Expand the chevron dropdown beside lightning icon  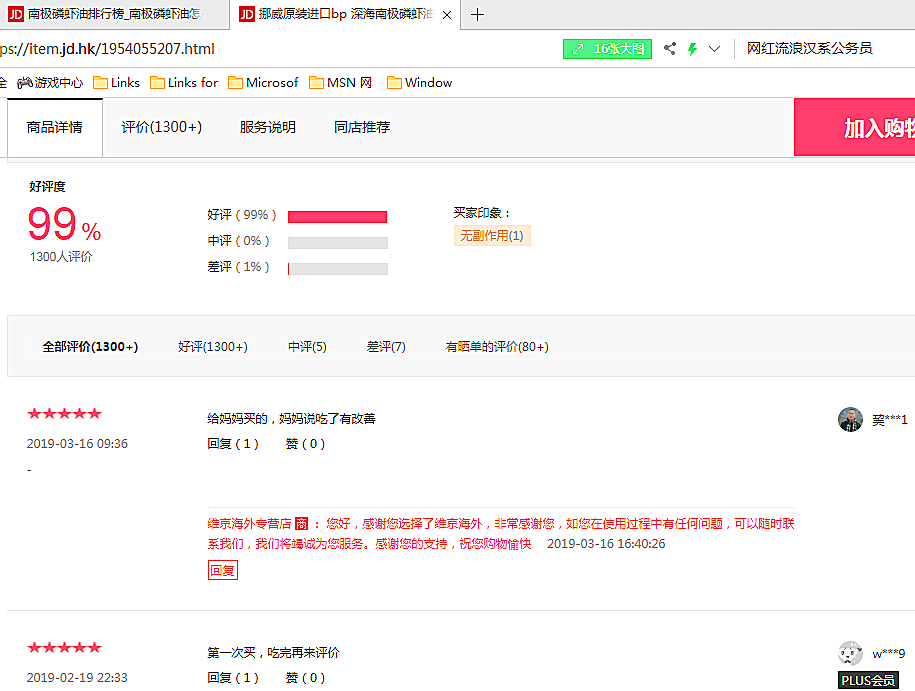tap(714, 49)
